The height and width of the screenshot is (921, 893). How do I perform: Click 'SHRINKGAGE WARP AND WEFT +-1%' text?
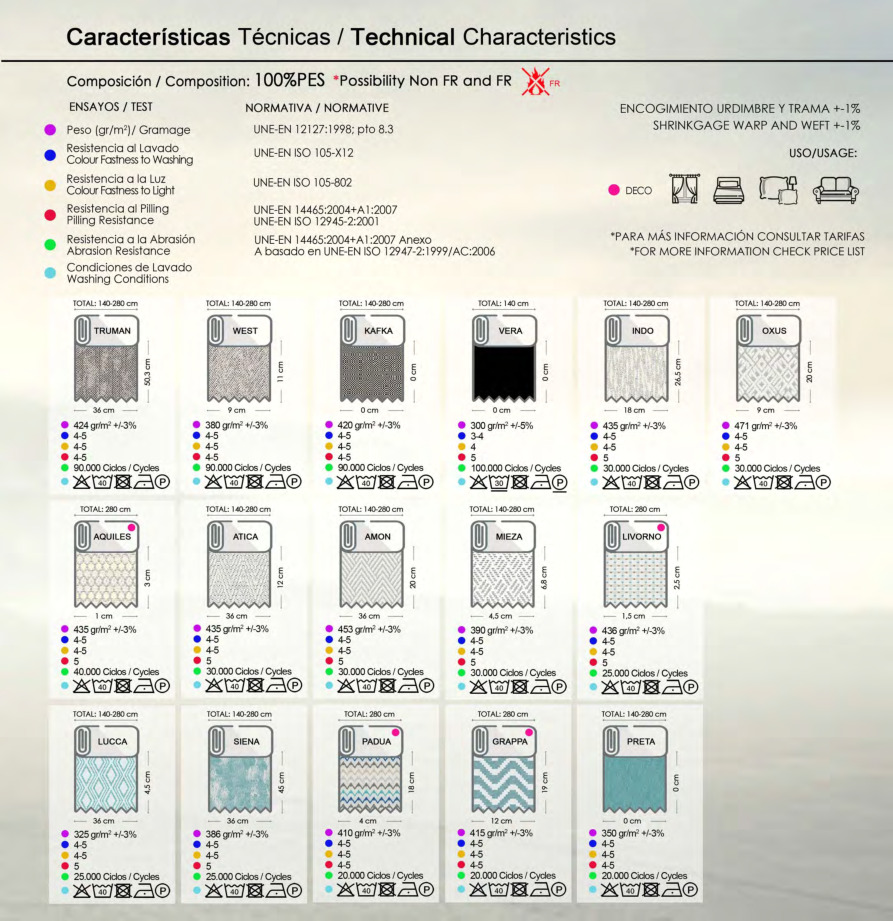pyautogui.click(x=757, y=125)
